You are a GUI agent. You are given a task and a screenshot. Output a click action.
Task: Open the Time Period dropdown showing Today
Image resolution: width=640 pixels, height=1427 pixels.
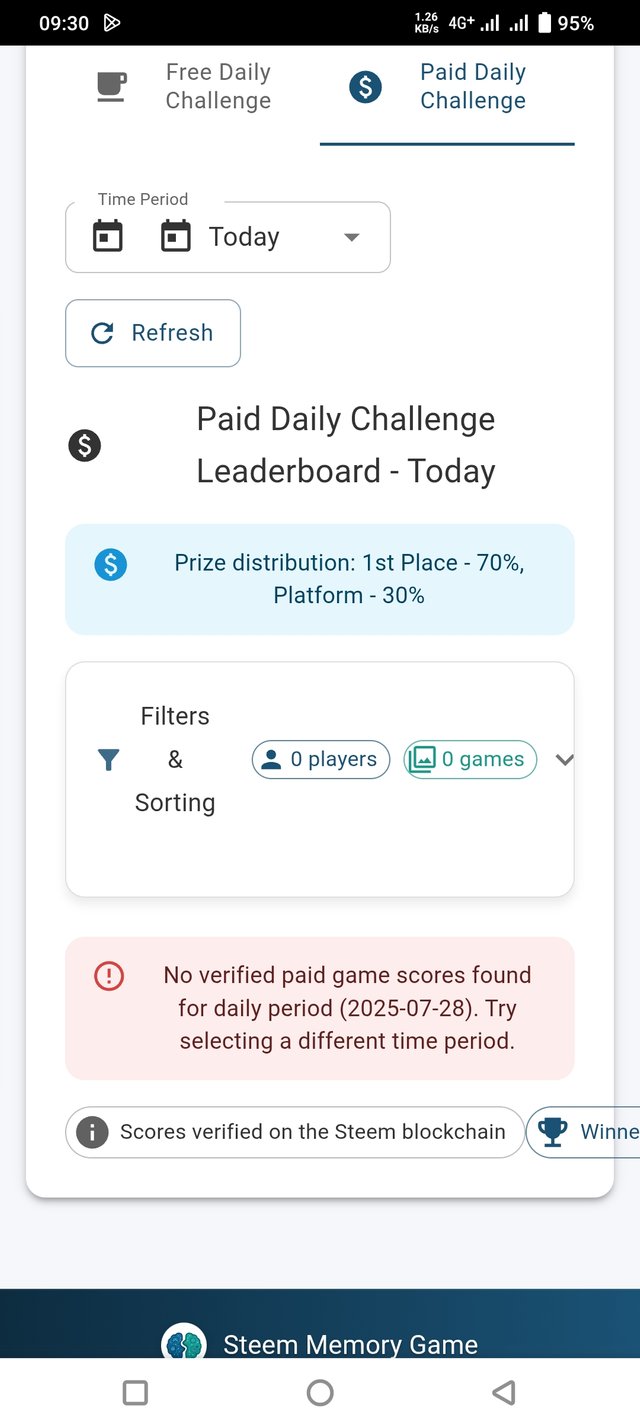click(x=228, y=237)
